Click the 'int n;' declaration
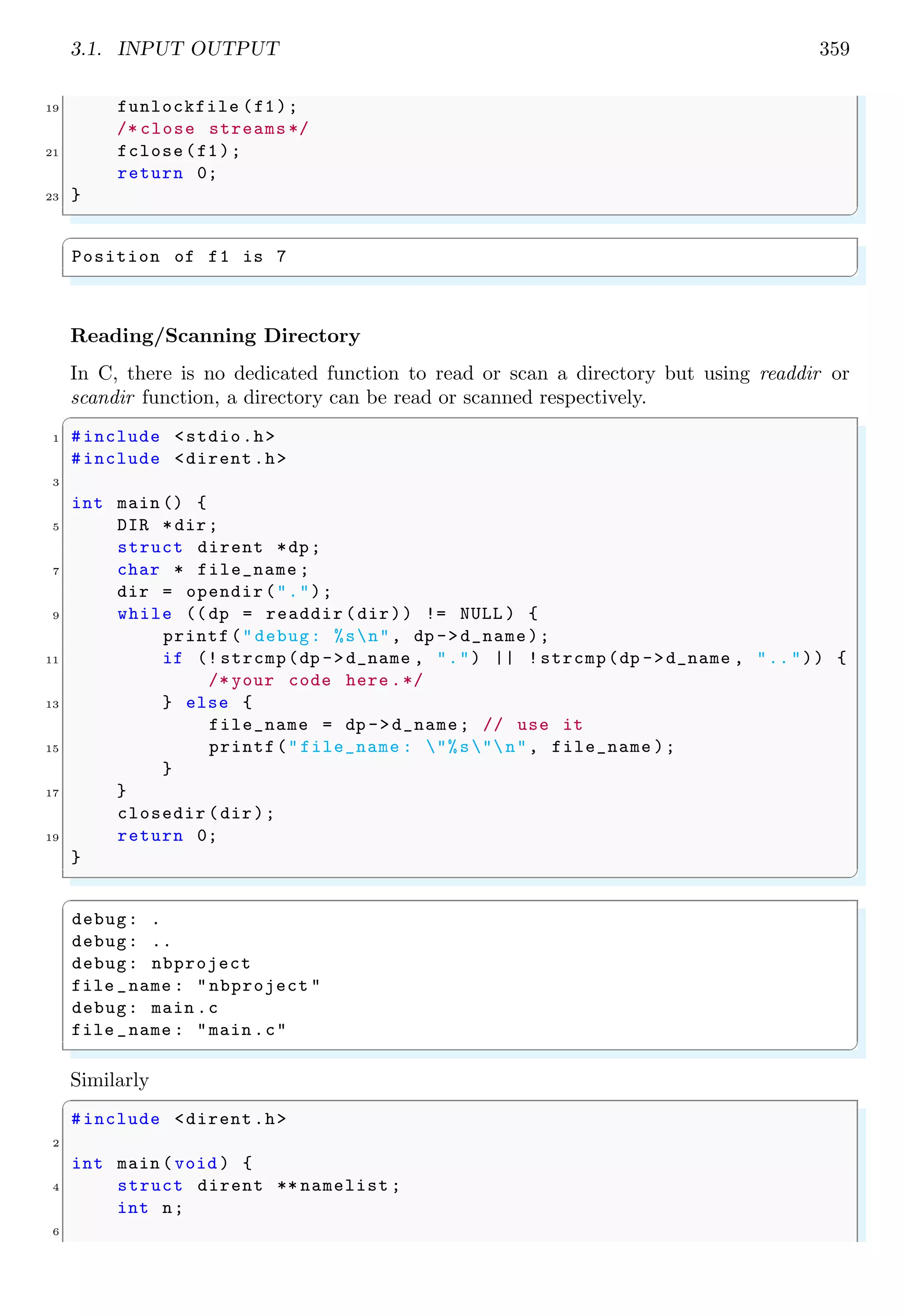The image size is (902, 1316). pyautogui.click(x=150, y=1208)
